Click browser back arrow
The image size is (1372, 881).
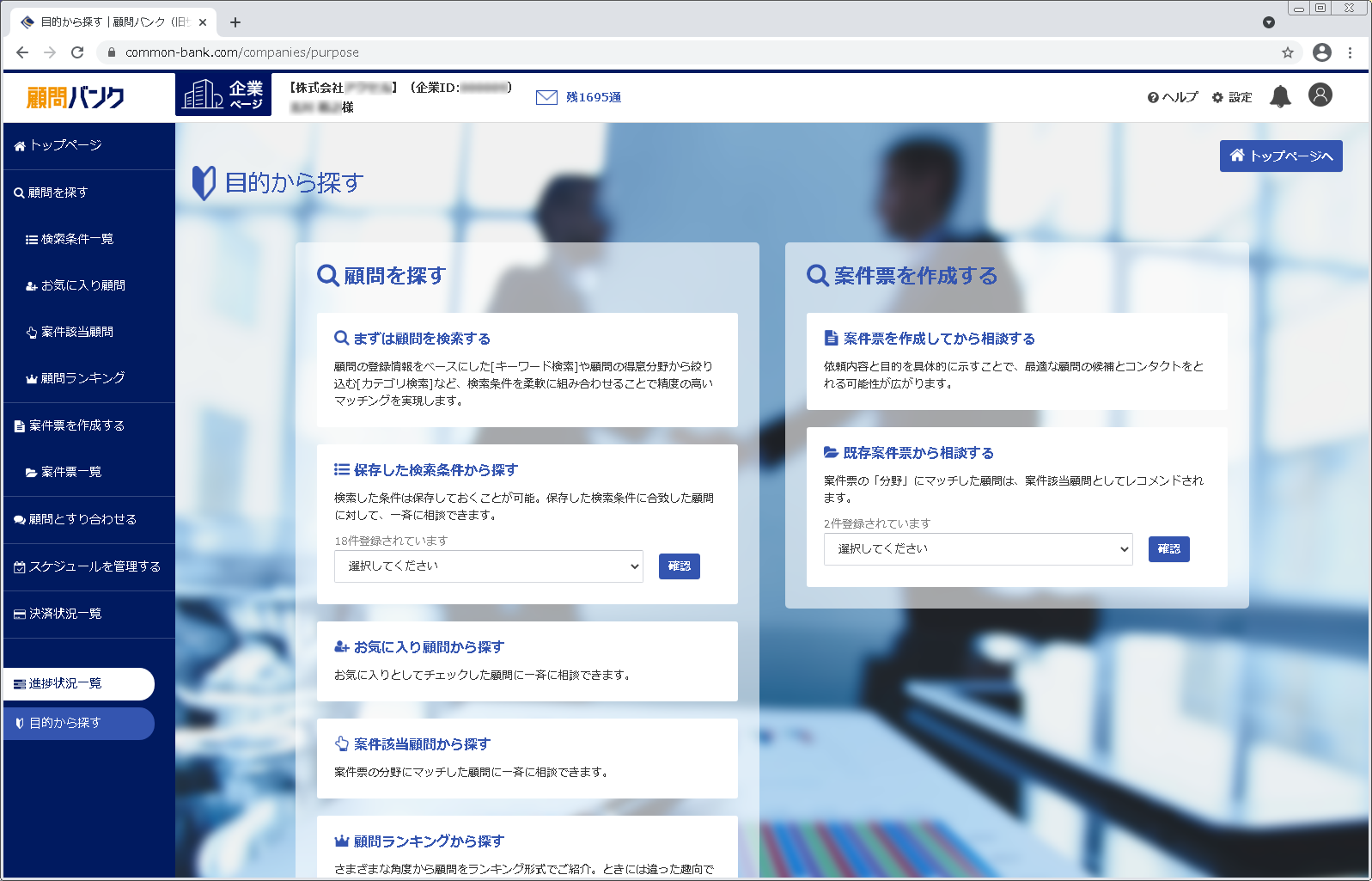click(x=22, y=52)
